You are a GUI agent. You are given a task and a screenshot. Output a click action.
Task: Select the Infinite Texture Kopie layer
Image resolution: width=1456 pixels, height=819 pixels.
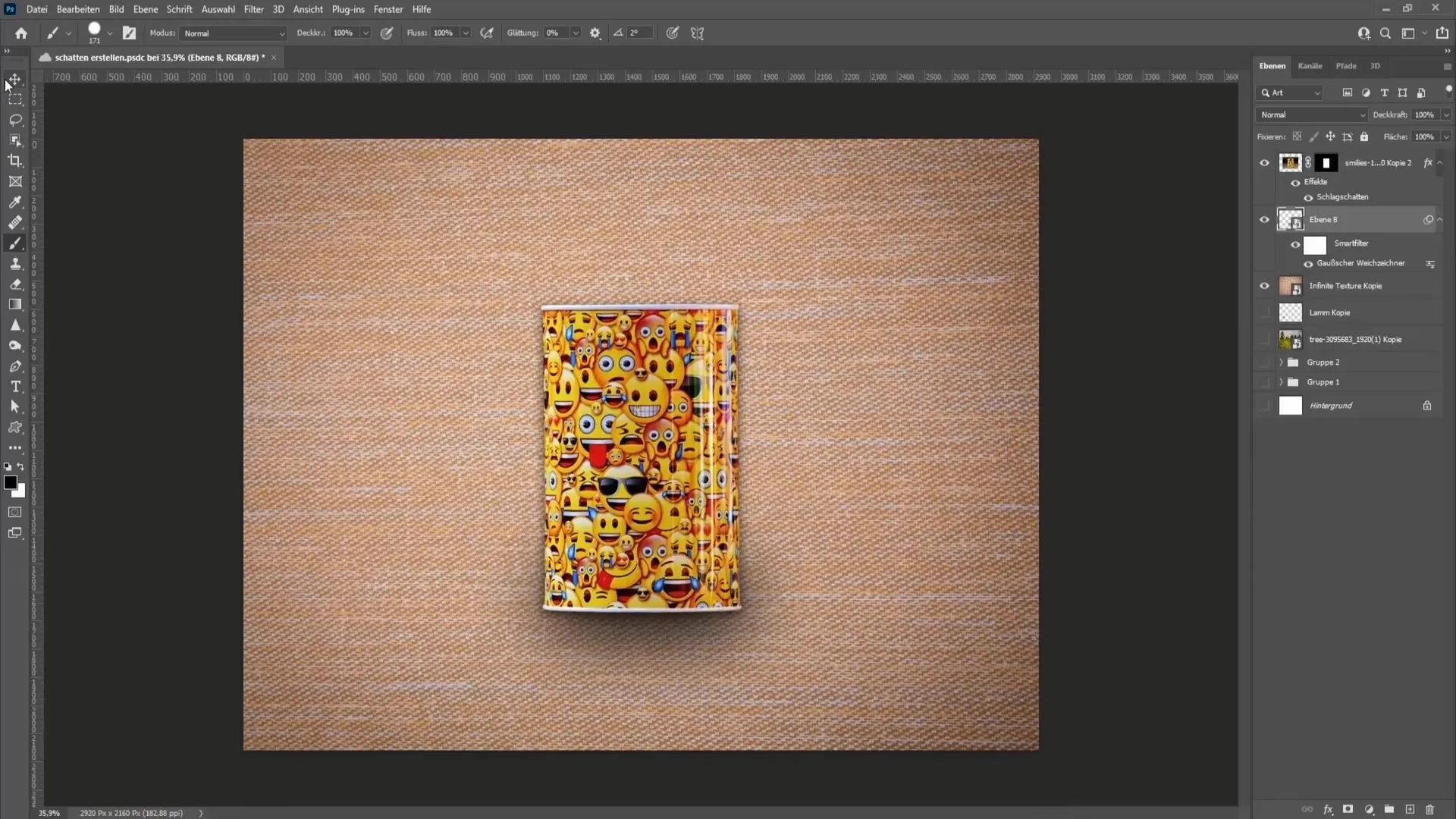[1350, 286]
